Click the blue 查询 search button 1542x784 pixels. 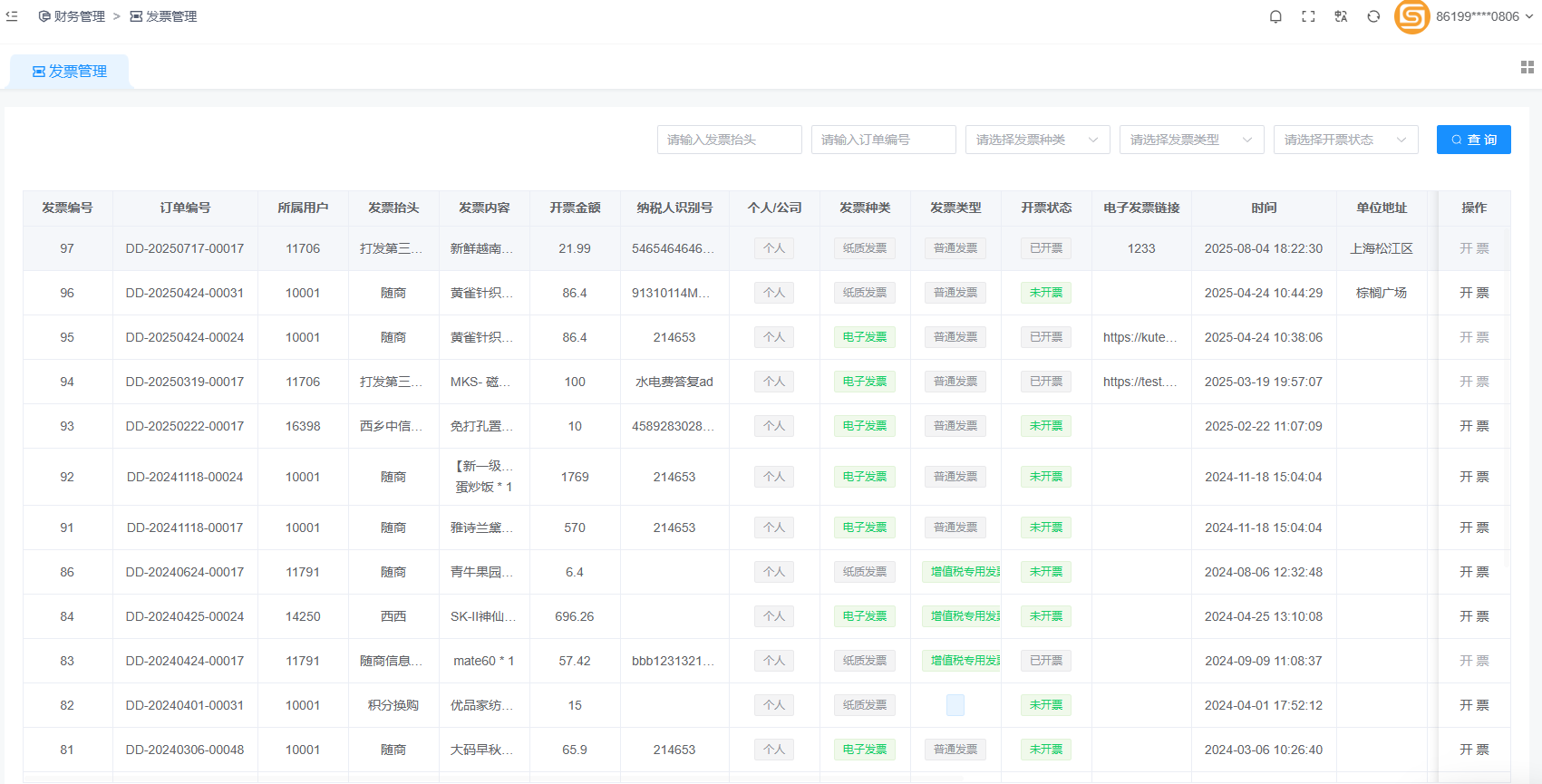(1473, 140)
